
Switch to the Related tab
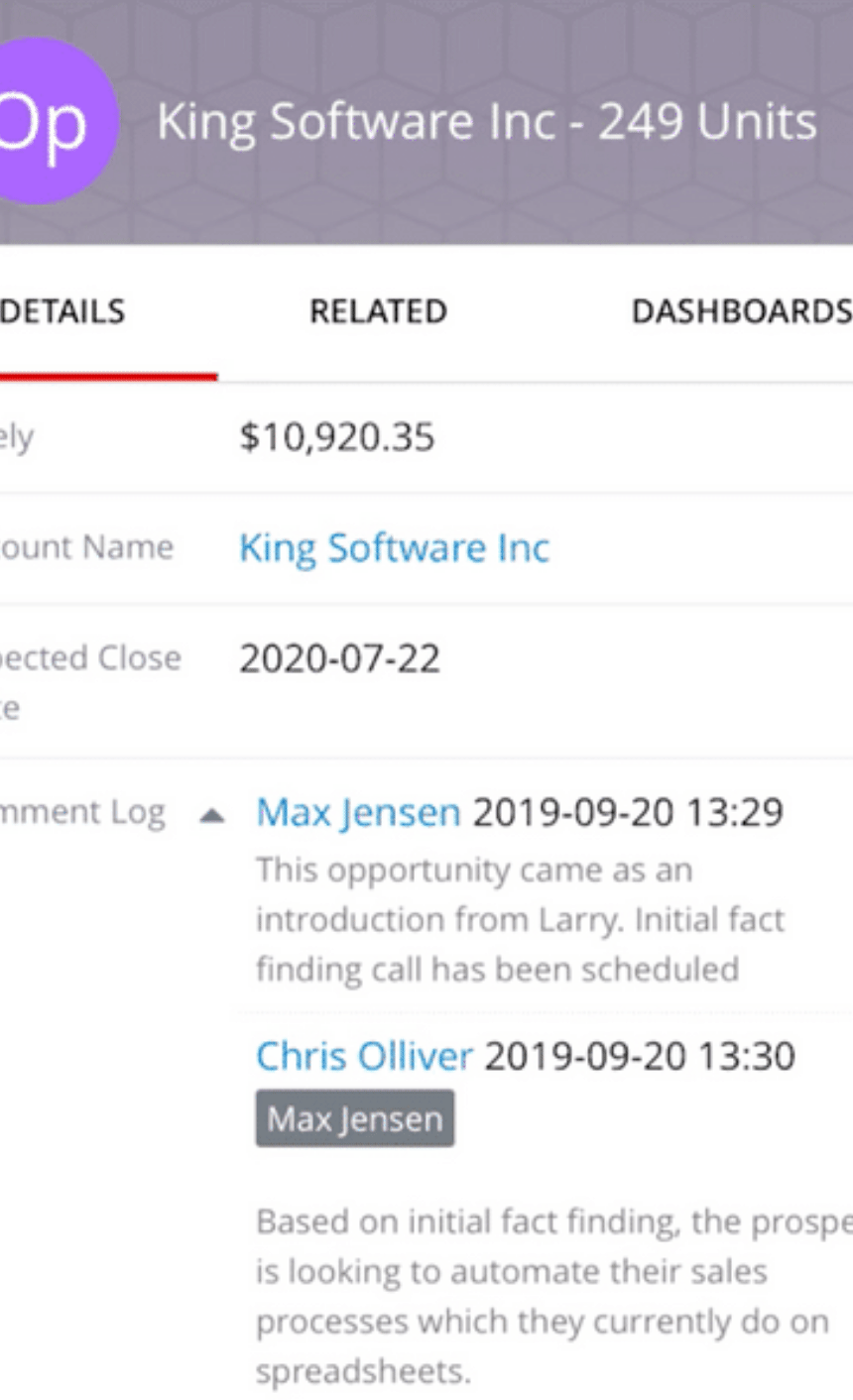[378, 311]
